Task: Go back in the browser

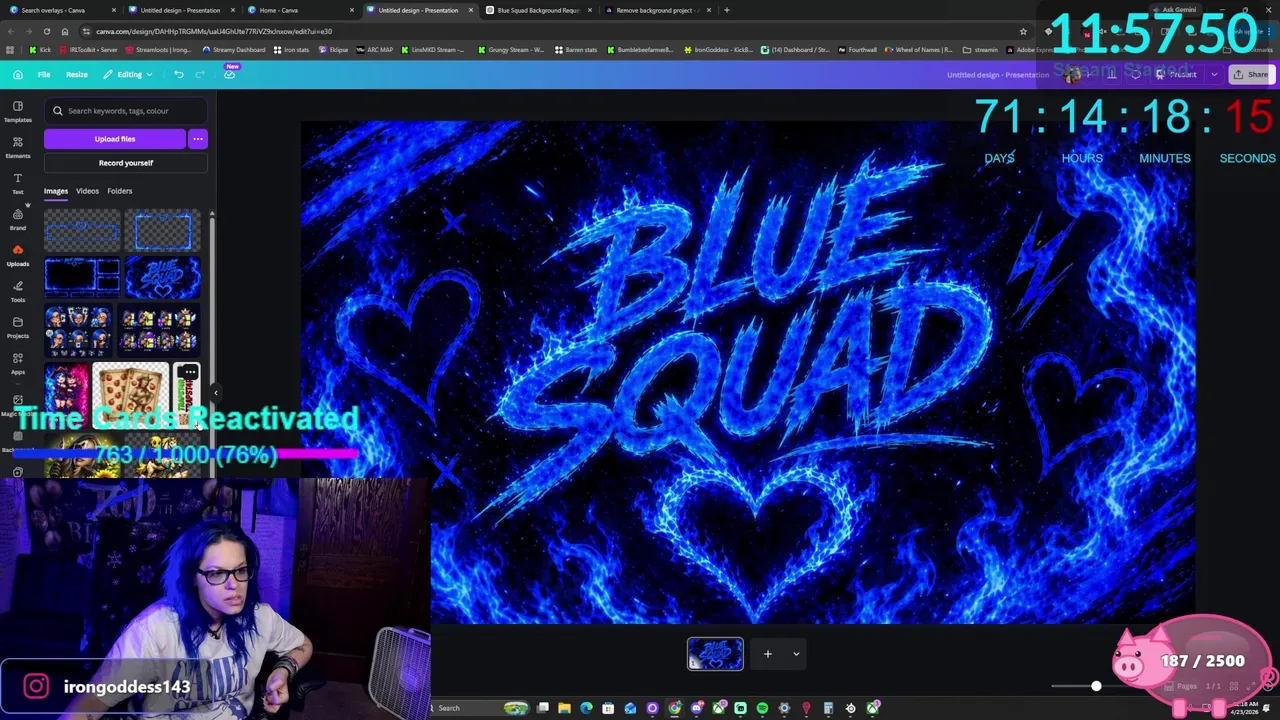Action: [x=10, y=31]
